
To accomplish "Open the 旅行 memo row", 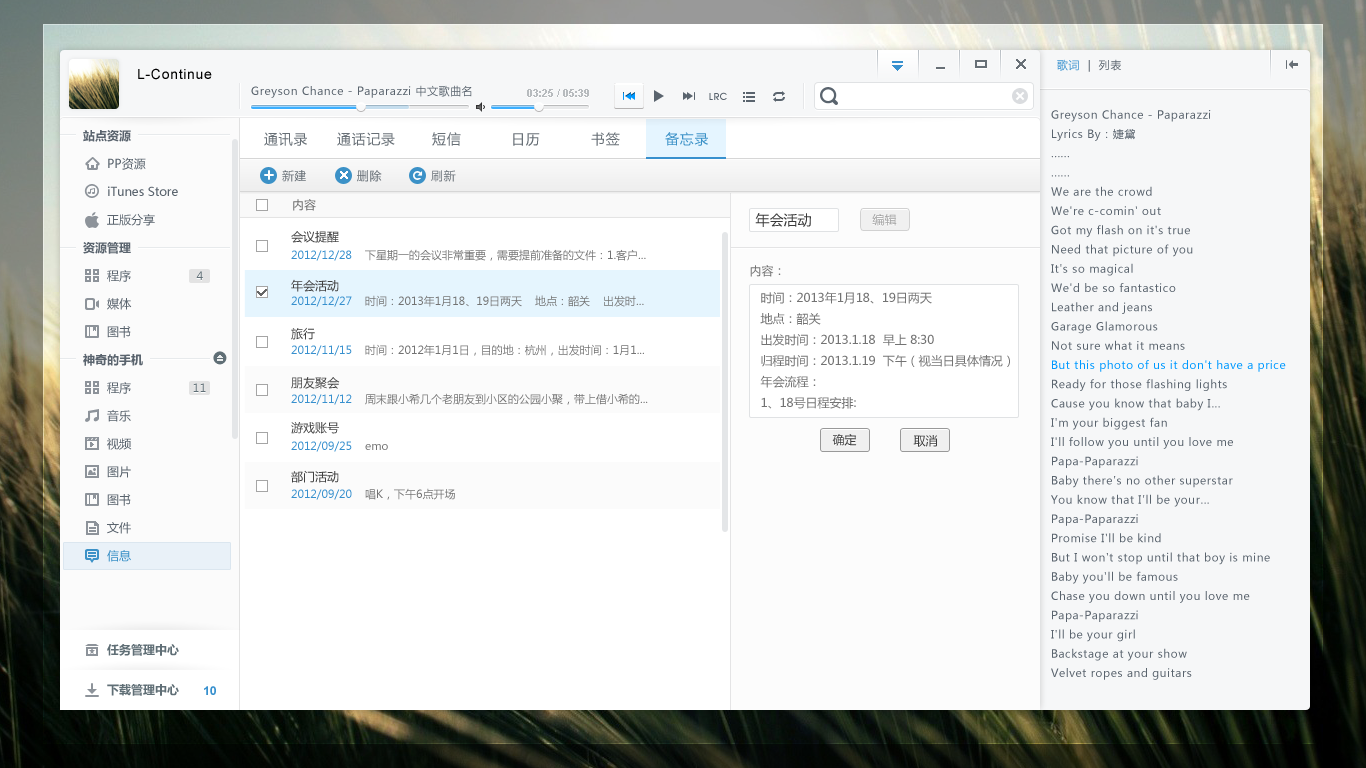I will coord(482,342).
